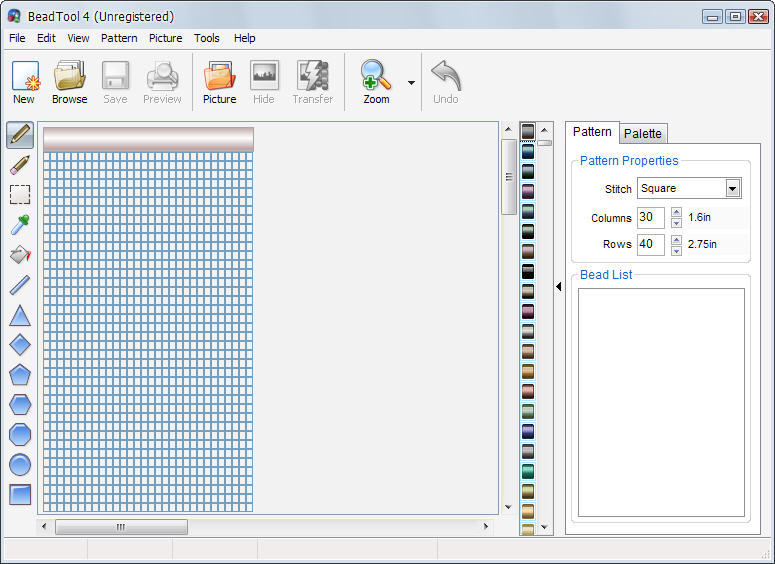Click the Zoom magnifier tool
This screenshot has height=564, width=775.
[376, 82]
